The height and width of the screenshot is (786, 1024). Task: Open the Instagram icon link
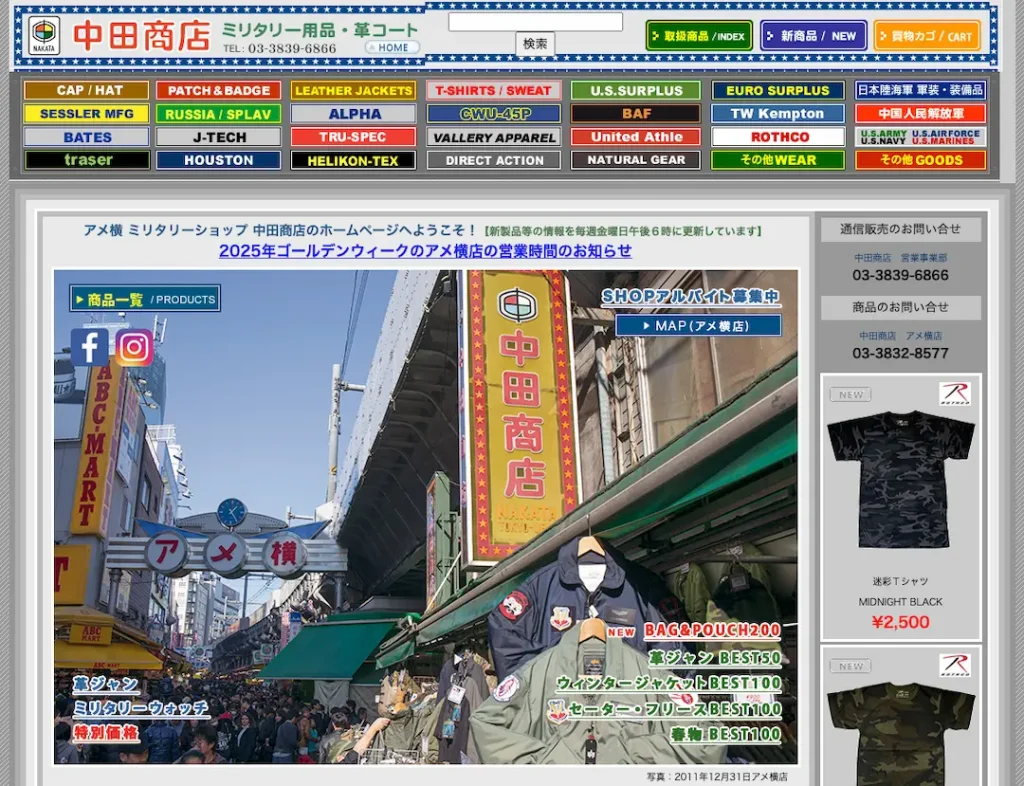pyautogui.click(x=134, y=347)
